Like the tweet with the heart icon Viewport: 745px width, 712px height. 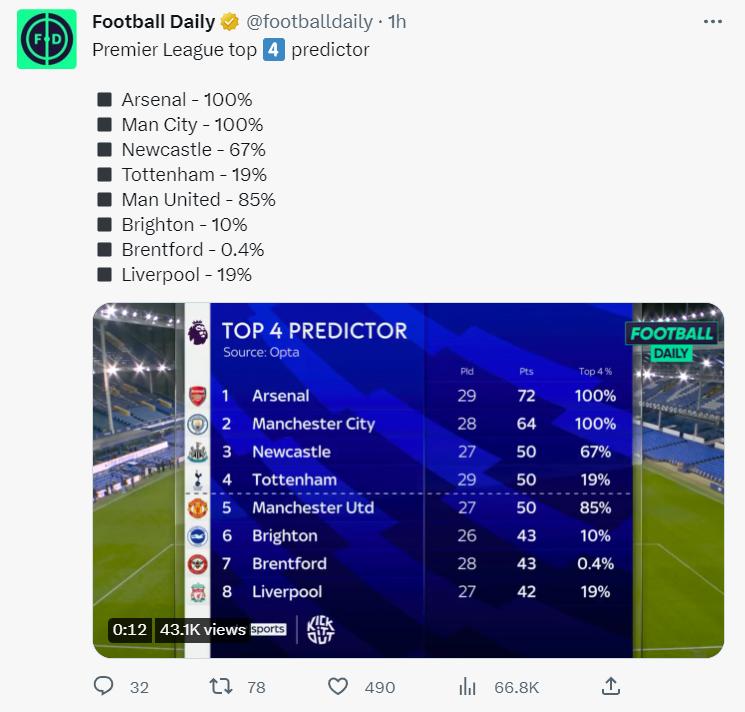[x=338, y=687]
